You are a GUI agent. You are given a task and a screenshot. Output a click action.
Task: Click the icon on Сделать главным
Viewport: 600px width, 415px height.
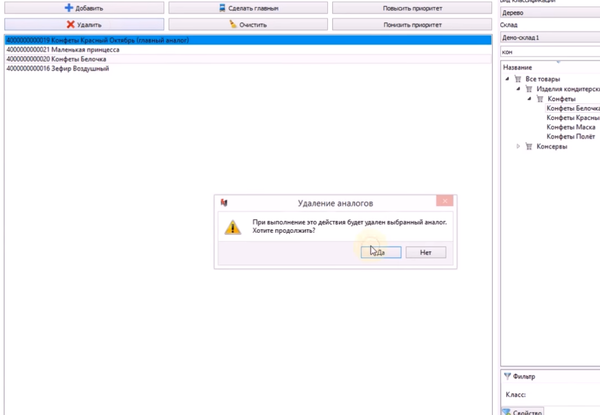[222, 8]
